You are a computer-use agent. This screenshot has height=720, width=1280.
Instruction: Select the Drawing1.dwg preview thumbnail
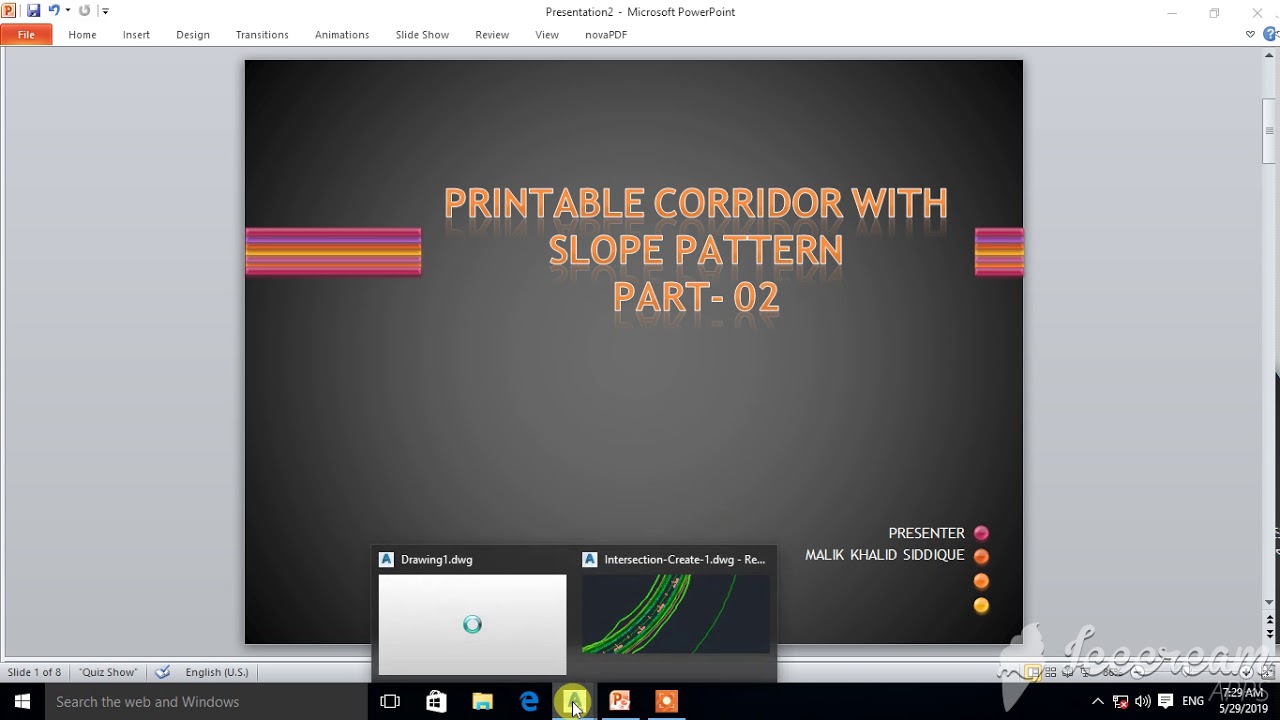pyautogui.click(x=472, y=623)
